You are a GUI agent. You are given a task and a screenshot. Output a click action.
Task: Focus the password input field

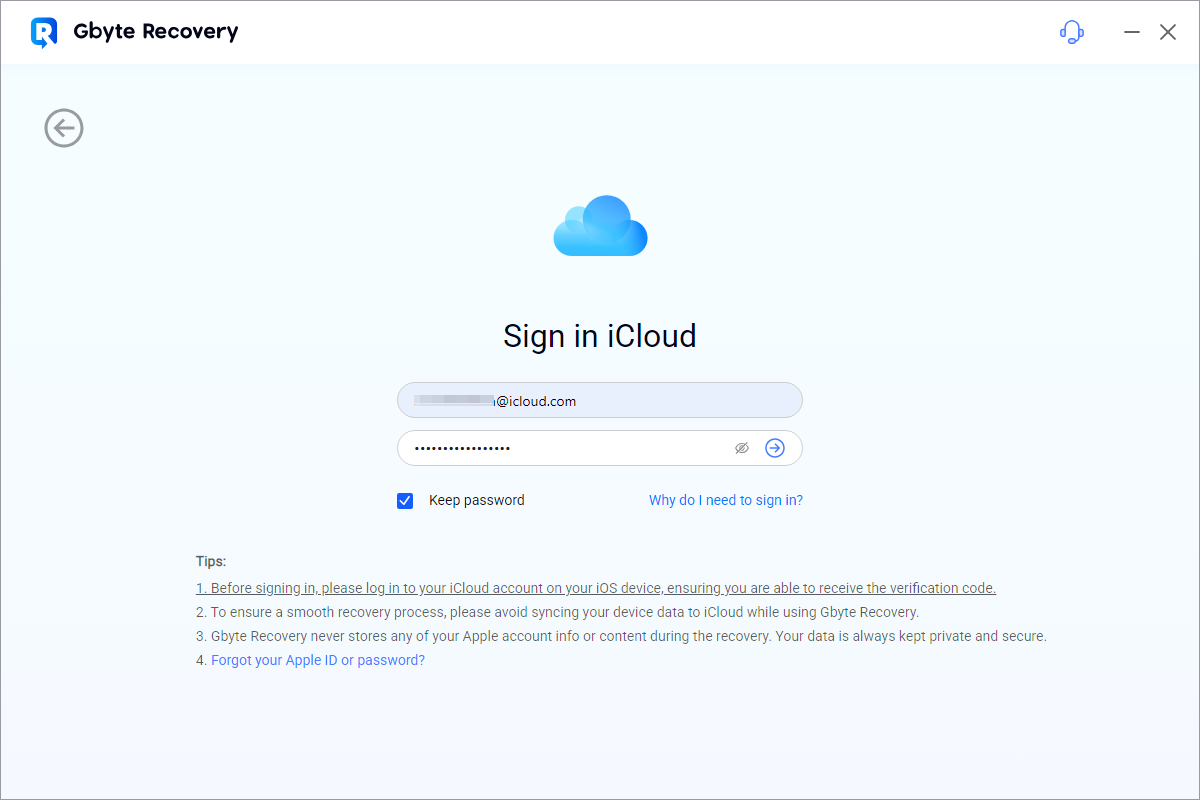(x=600, y=448)
